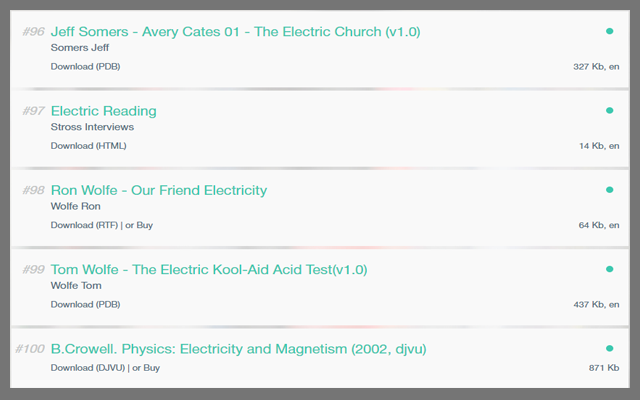Click green dot next to Our Friend Electricity
640x400 pixels.
pyautogui.click(x=609, y=190)
